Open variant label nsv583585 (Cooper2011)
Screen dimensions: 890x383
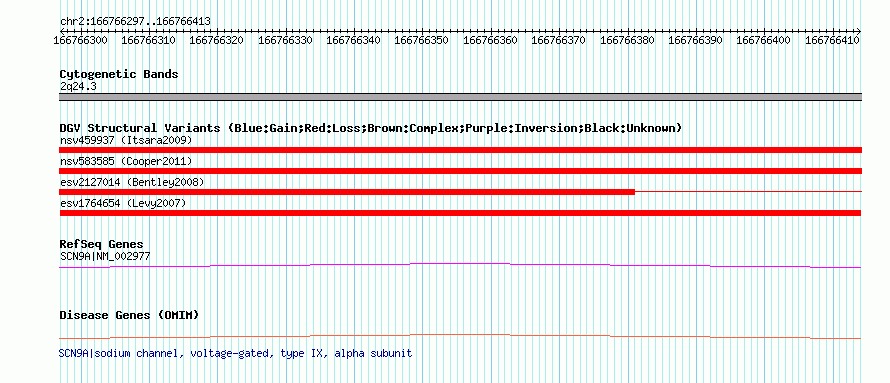pyautogui.click(x=126, y=161)
